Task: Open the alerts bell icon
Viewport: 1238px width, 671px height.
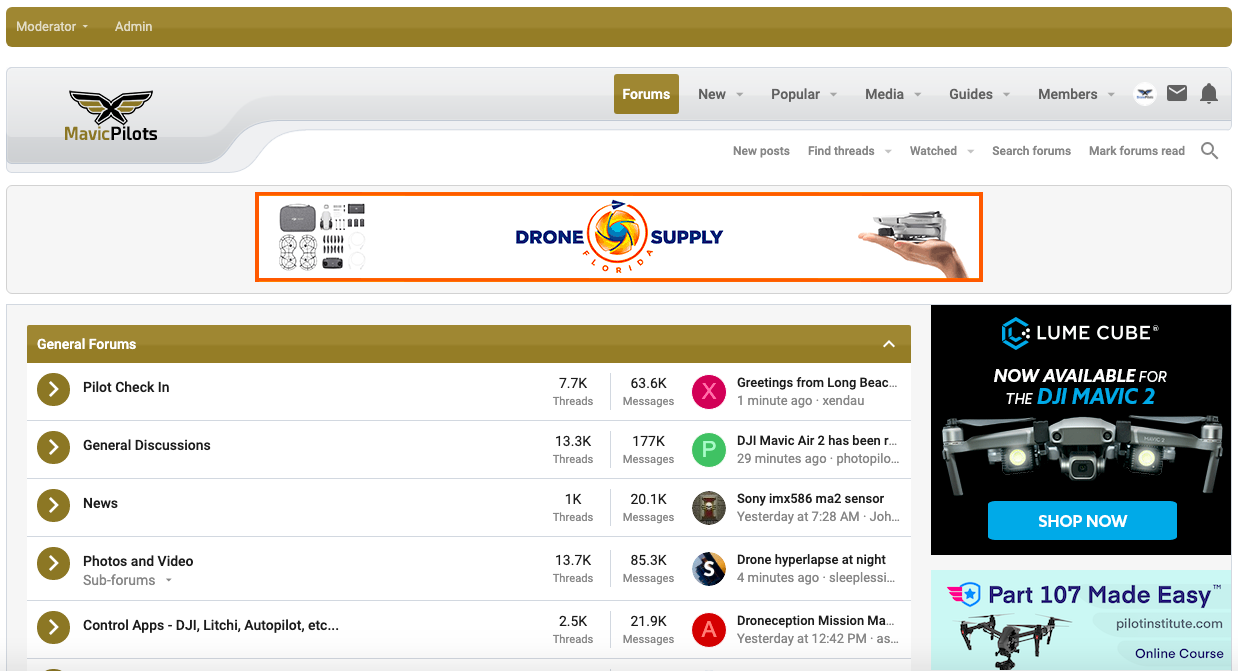Action: click(1209, 94)
